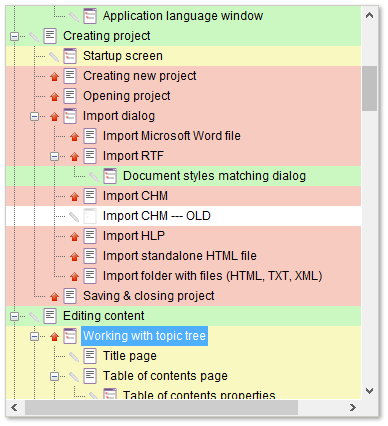Collapse the Table of contents page node
This screenshot has height=426, width=388.
coord(54,376)
